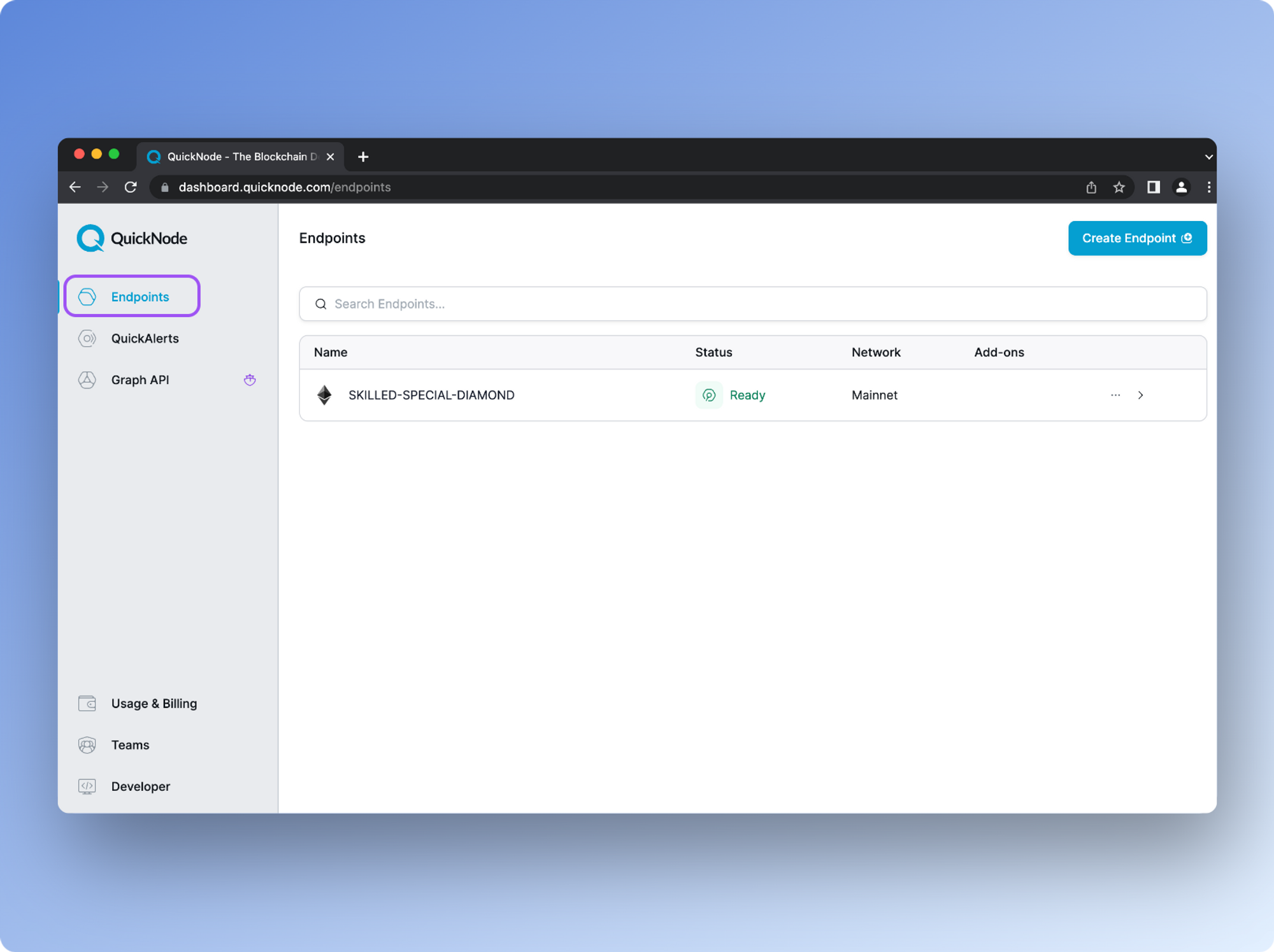Click the Ready status icon
The height and width of the screenshot is (952, 1274).
709,395
